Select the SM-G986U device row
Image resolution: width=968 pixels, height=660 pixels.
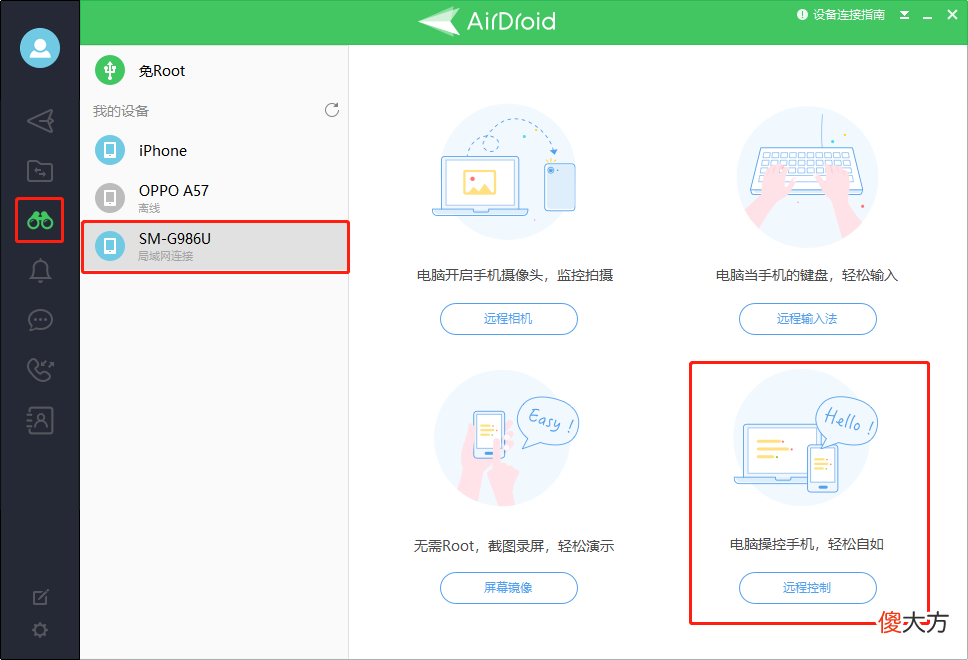tap(214, 246)
